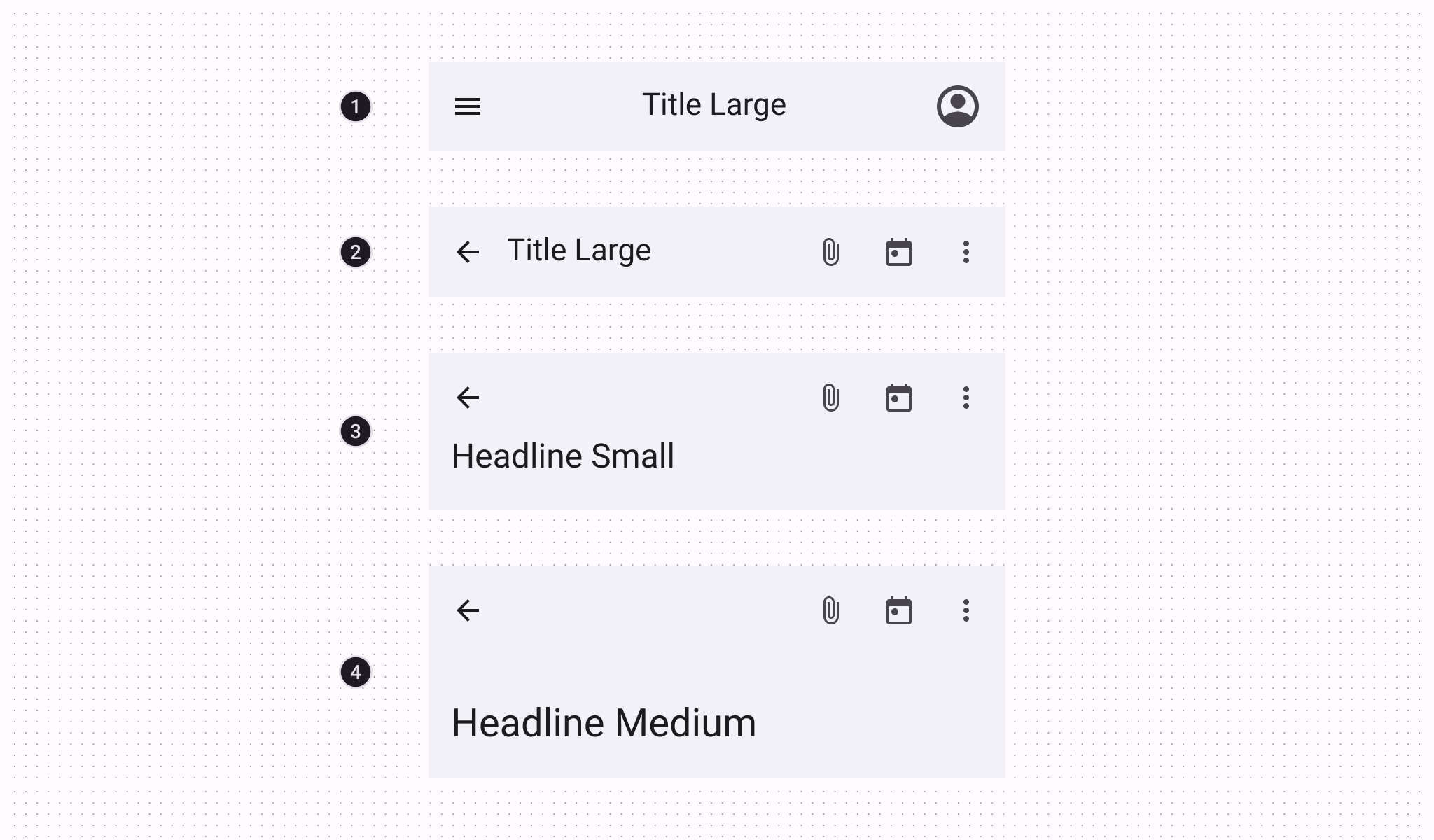1434x840 pixels.
Task: Select the numbered badge labeled 4
Action: [x=356, y=671]
